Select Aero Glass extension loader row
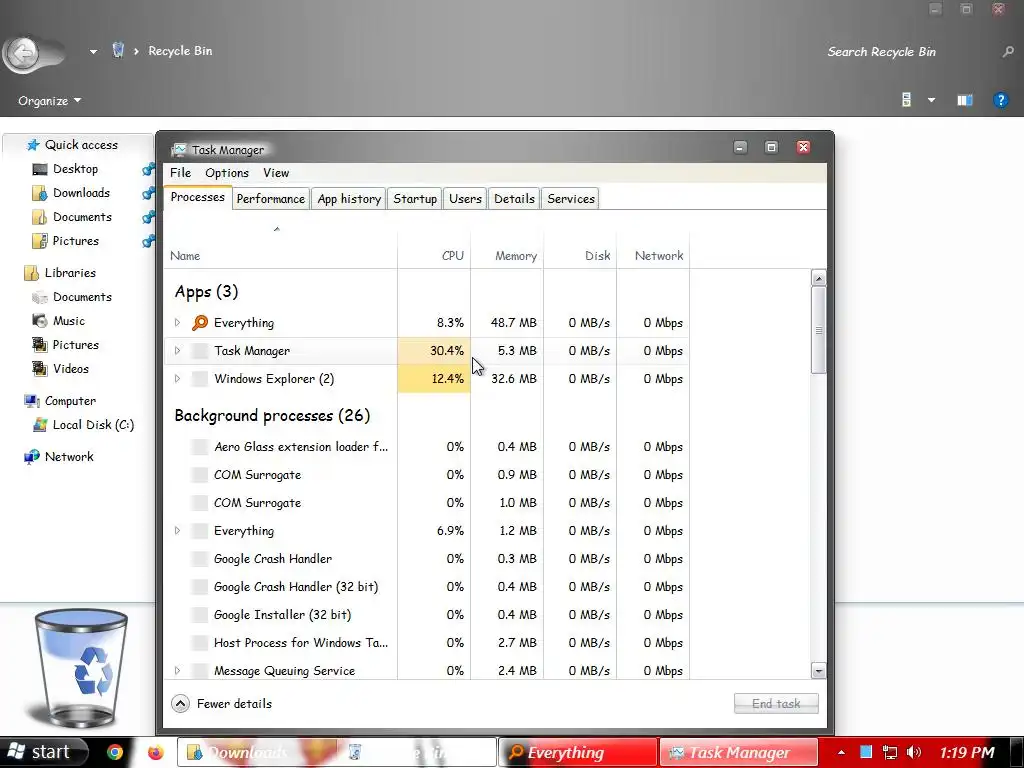The width and height of the screenshot is (1024, 768). [x=426, y=447]
